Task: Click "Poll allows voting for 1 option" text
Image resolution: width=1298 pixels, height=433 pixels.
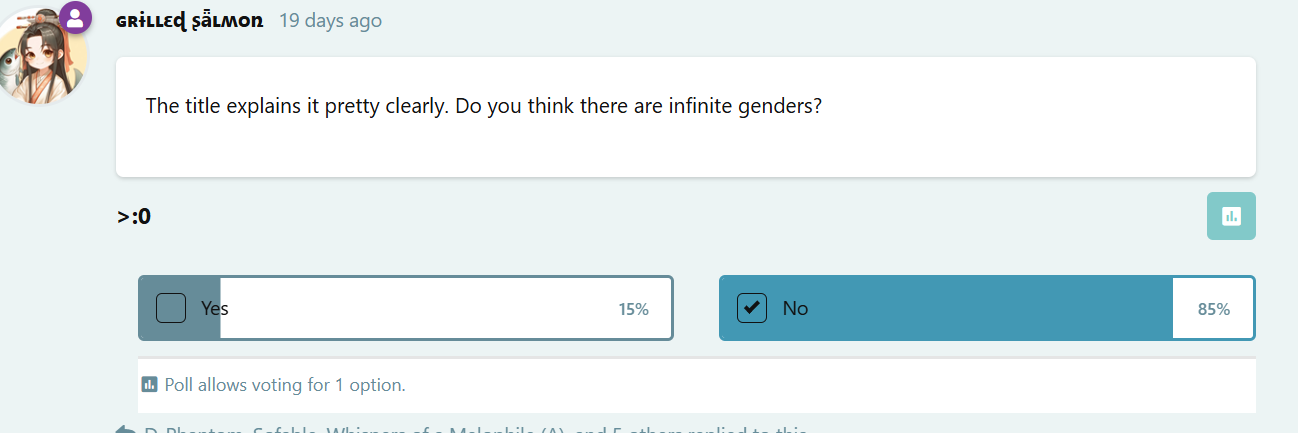Action: [x=285, y=384]
